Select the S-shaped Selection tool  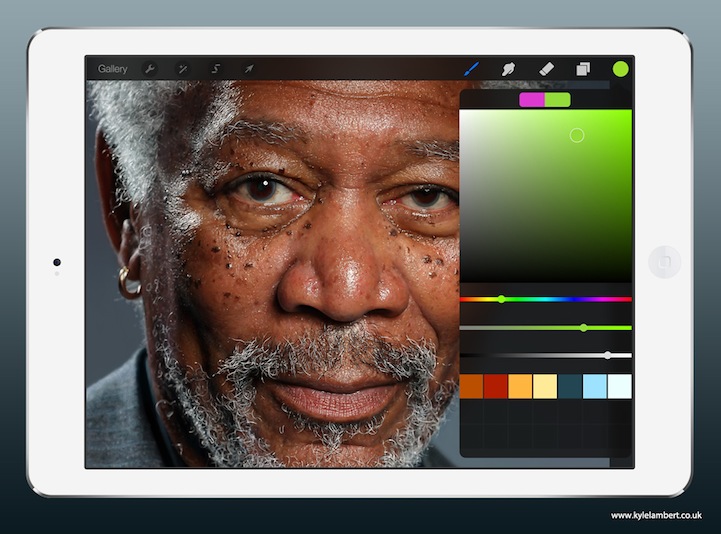point(215,69)
